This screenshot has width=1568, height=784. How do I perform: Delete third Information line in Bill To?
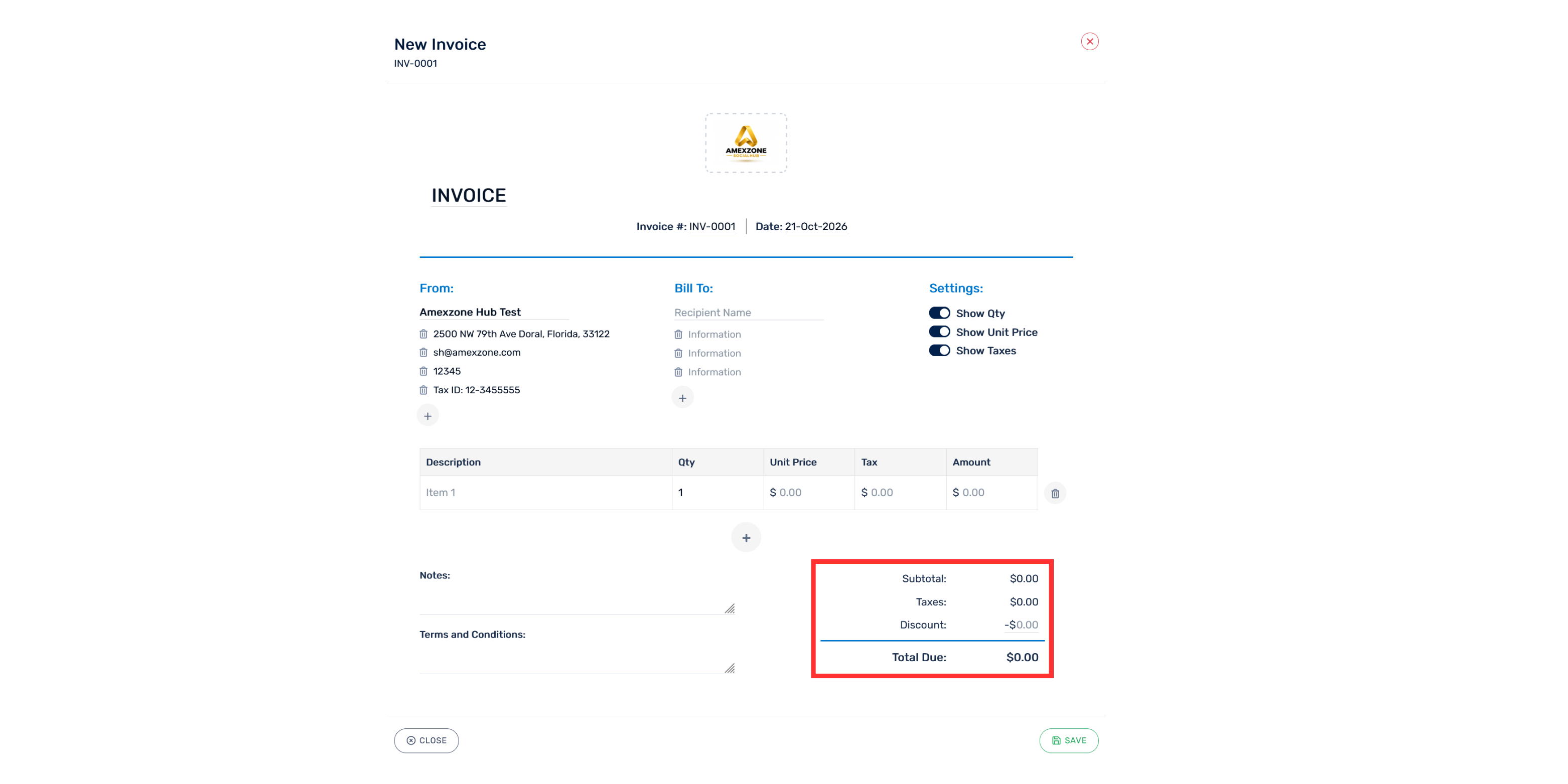[x=678, y=372]
